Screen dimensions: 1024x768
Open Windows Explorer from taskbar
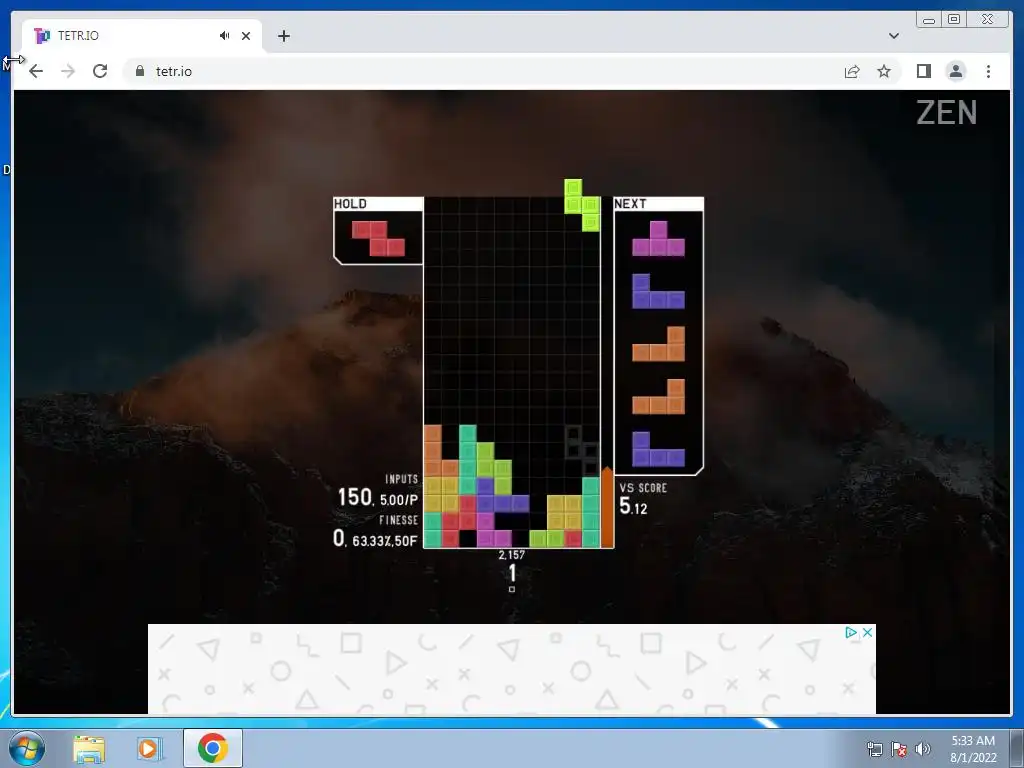[89, 748]
